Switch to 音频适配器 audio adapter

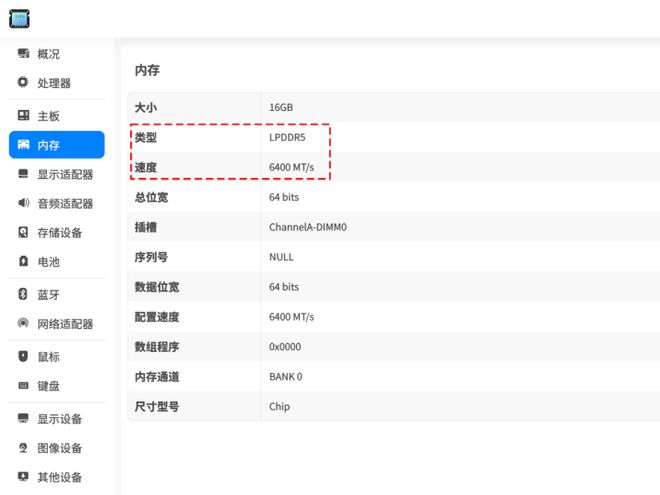tap(65, 203)
